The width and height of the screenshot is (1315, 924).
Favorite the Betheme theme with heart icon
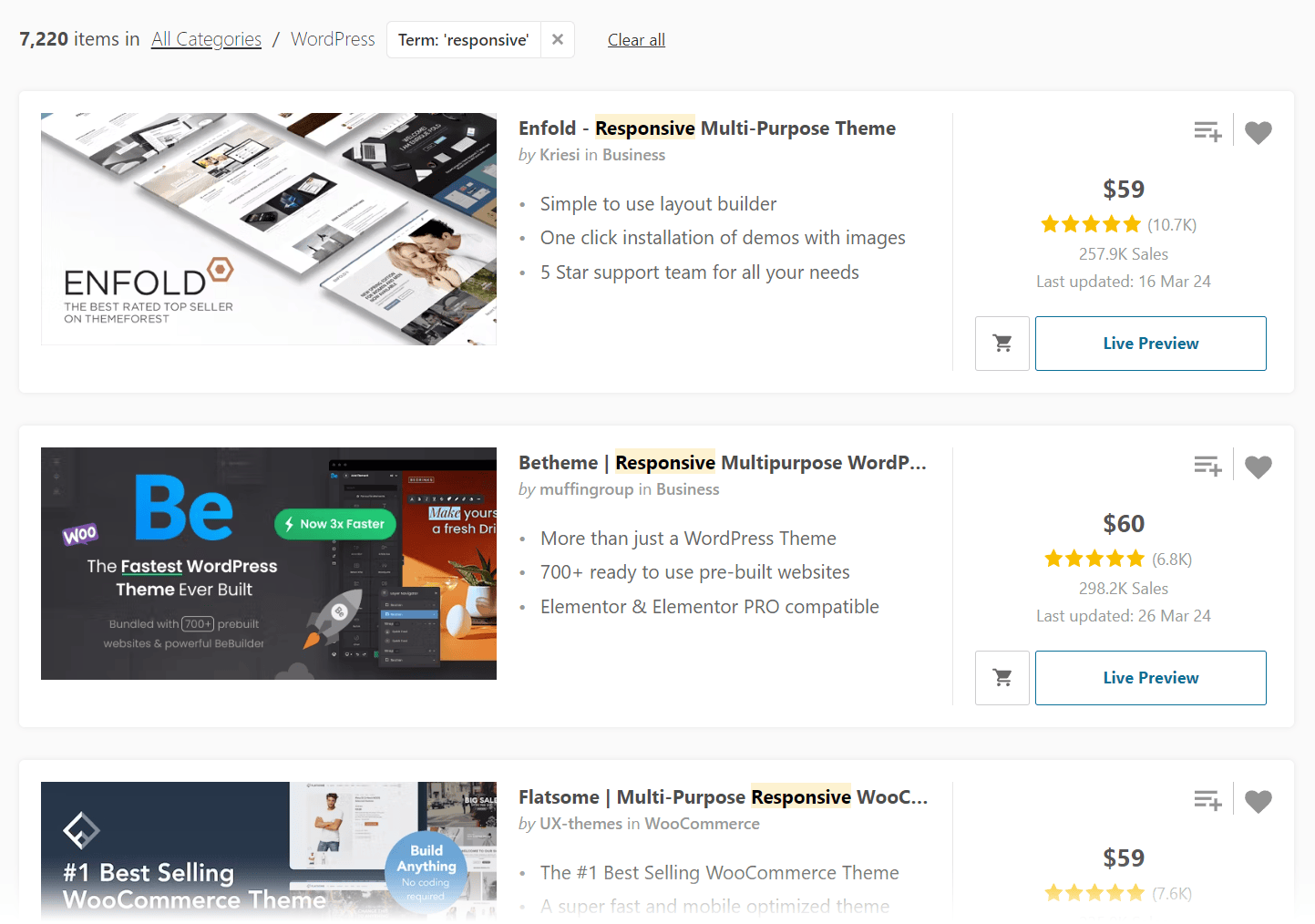[x=1258, y=467]
